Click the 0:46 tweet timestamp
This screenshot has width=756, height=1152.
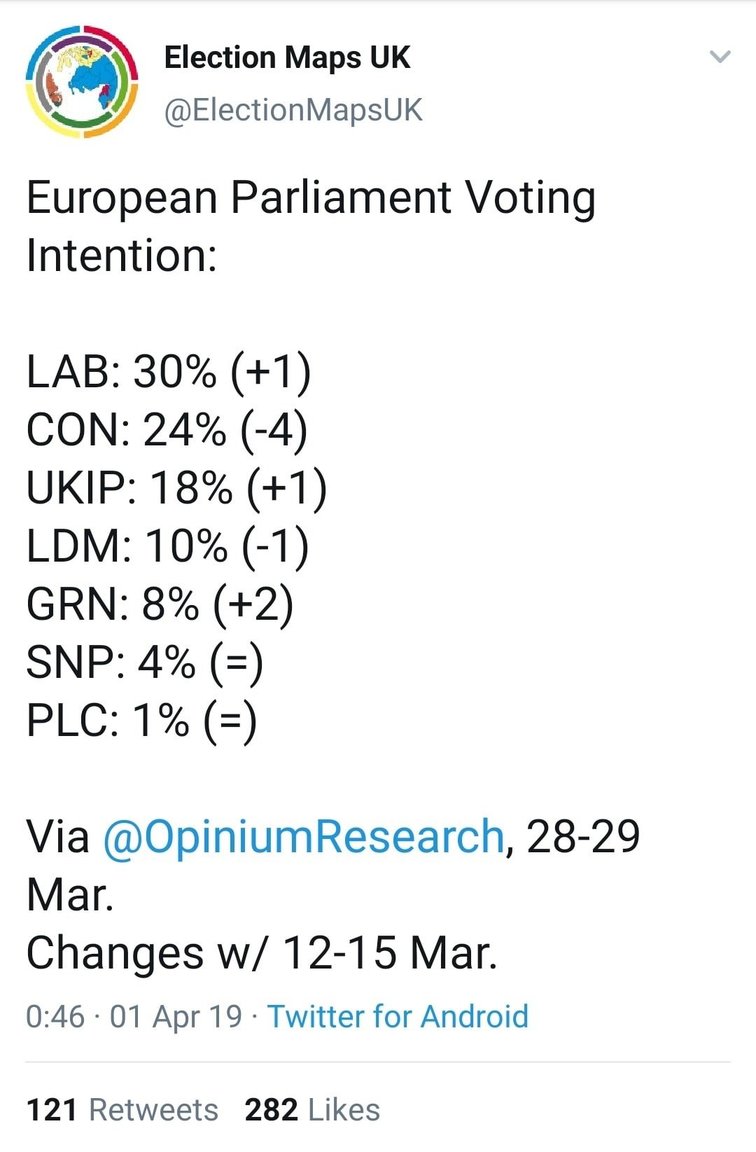[55, 1017]
